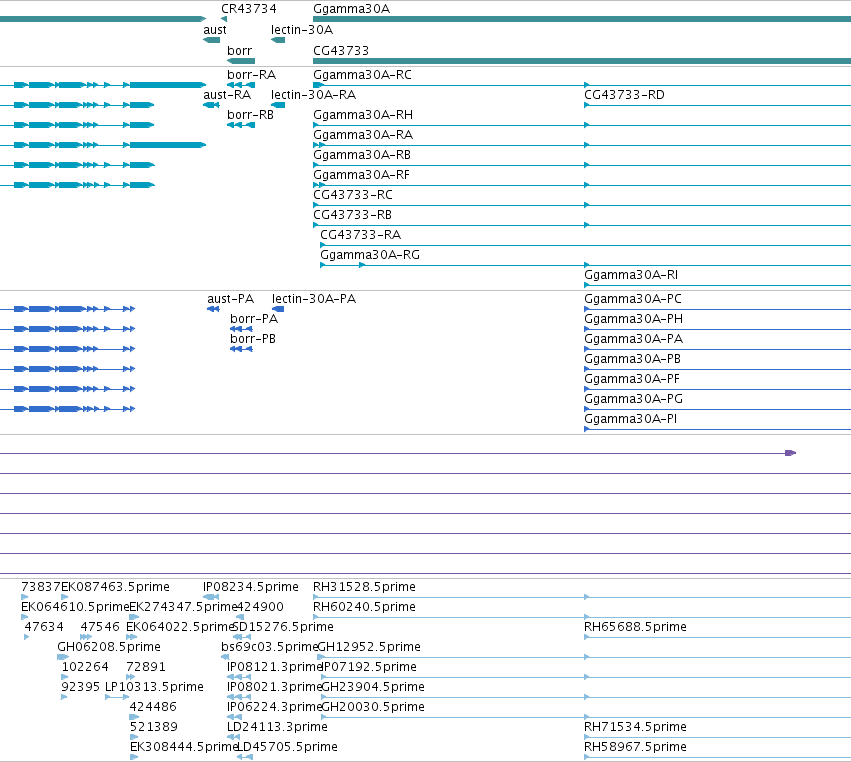Image resolution: width=851 pixels, height=762 pixels.
Task: Select the CG43733-RB transcript label
Action: click(352, 215)
